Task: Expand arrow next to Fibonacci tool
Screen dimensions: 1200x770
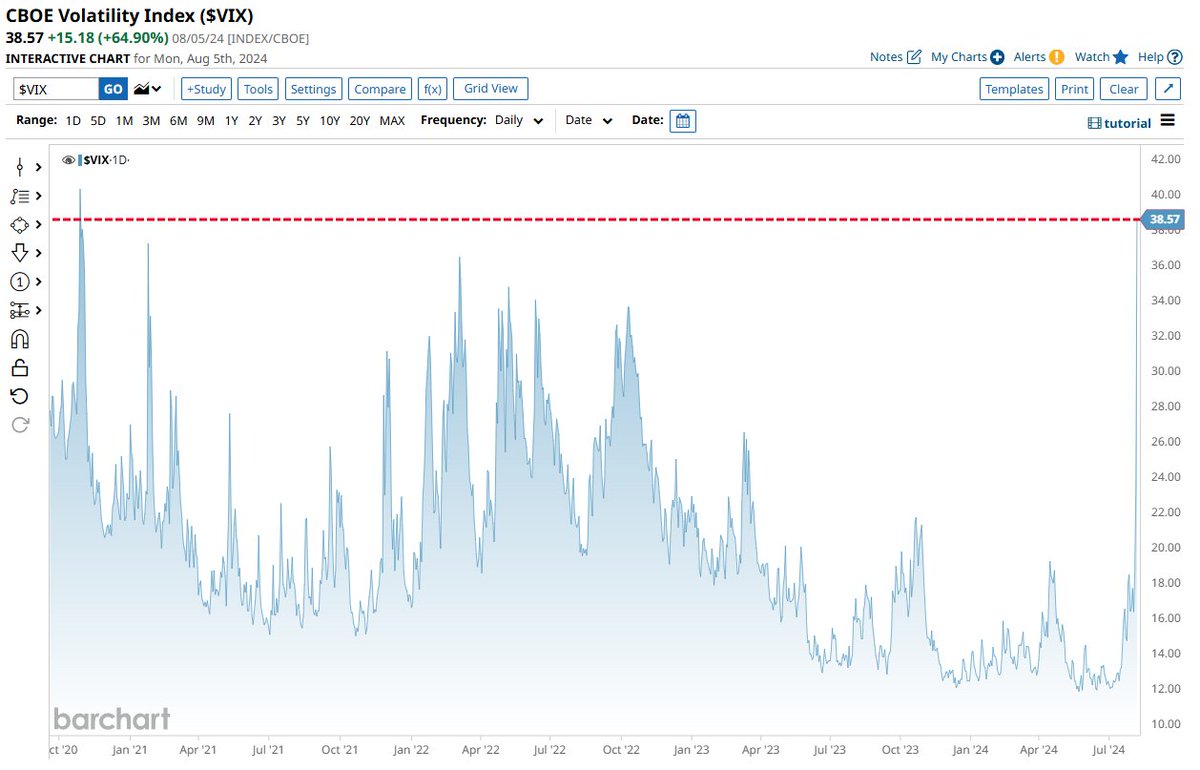Action: [39, 196]
